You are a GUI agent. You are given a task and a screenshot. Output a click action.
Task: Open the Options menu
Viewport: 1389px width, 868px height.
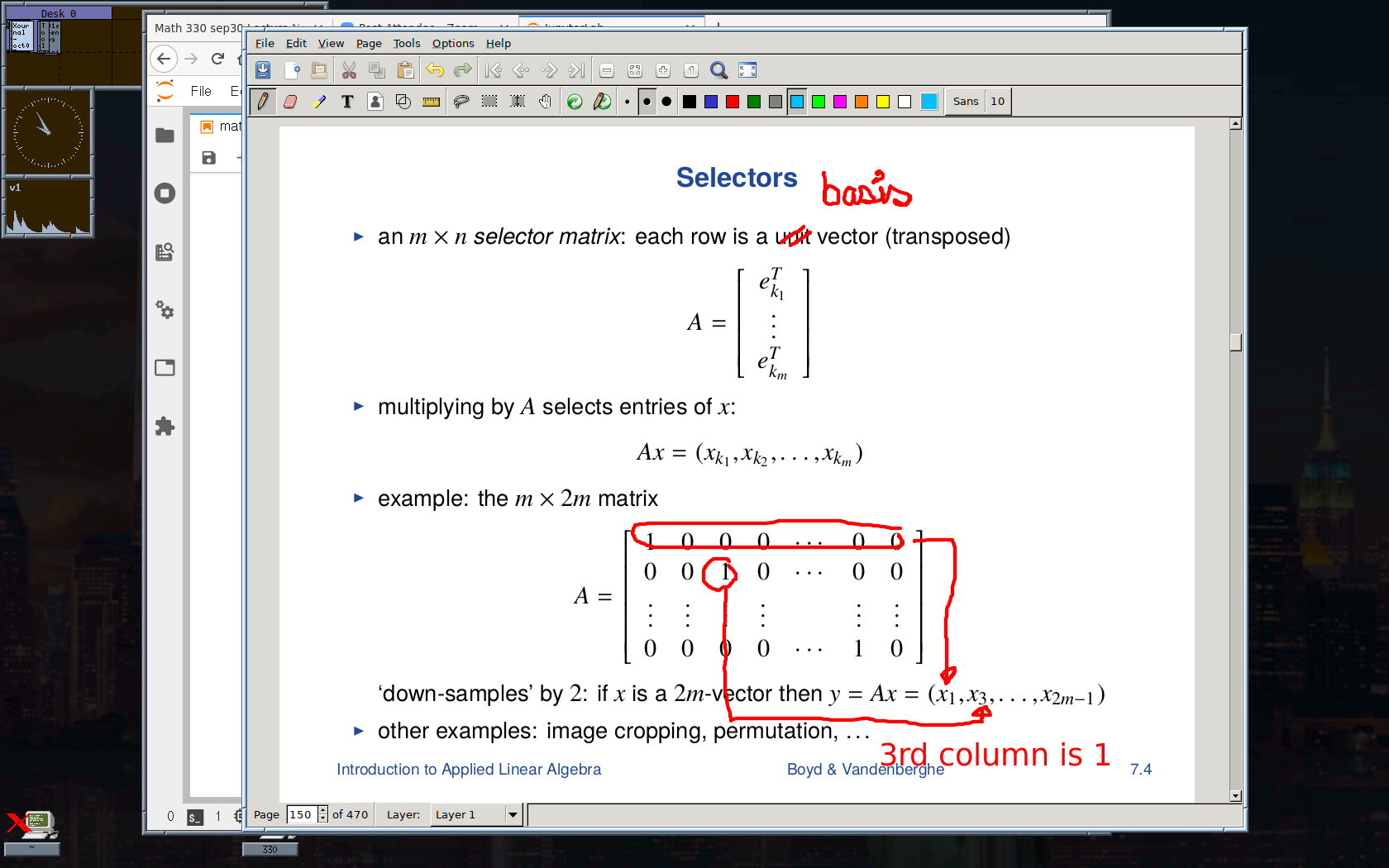coord(452,43)
